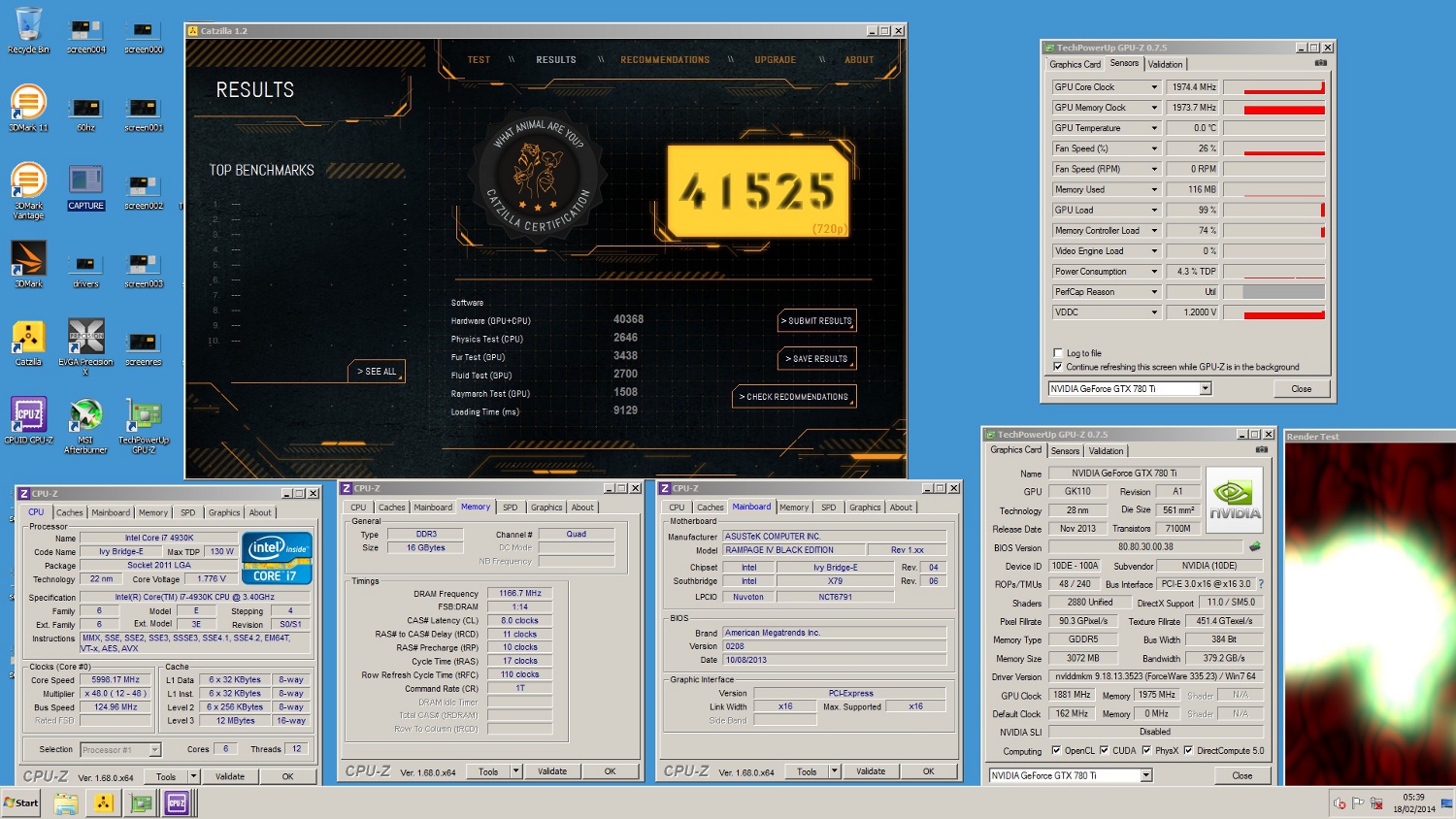Image resolution: width=1456 pixels, height=819 pixels.
Task: Launch the 3DMark desktop shortcut
Action: [28, 264]
